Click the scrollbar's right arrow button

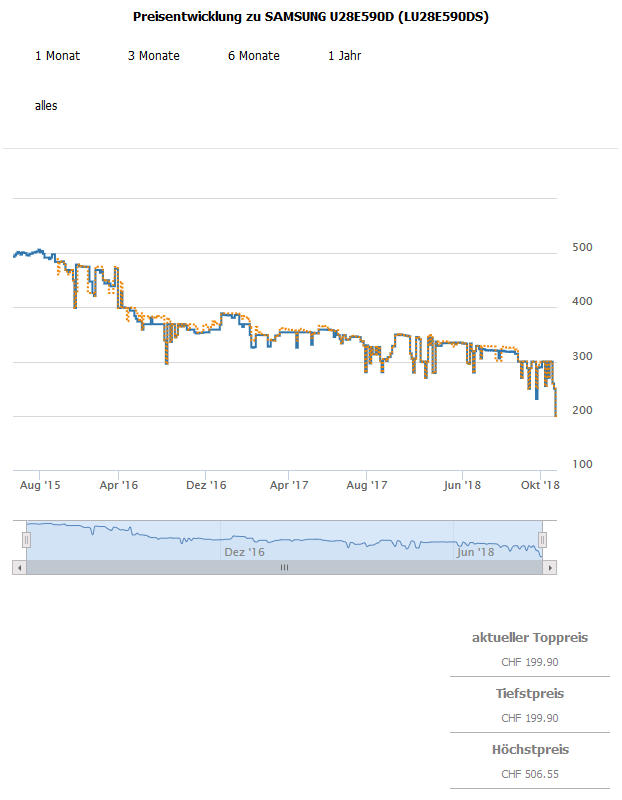(549, 567)
